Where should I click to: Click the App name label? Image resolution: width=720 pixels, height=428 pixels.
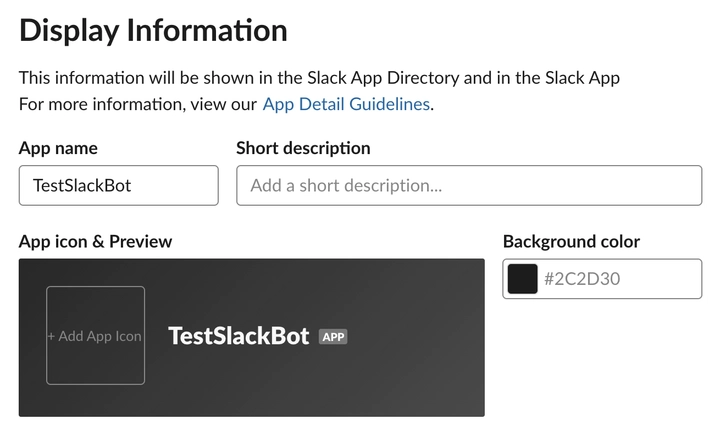pos(58,148)
